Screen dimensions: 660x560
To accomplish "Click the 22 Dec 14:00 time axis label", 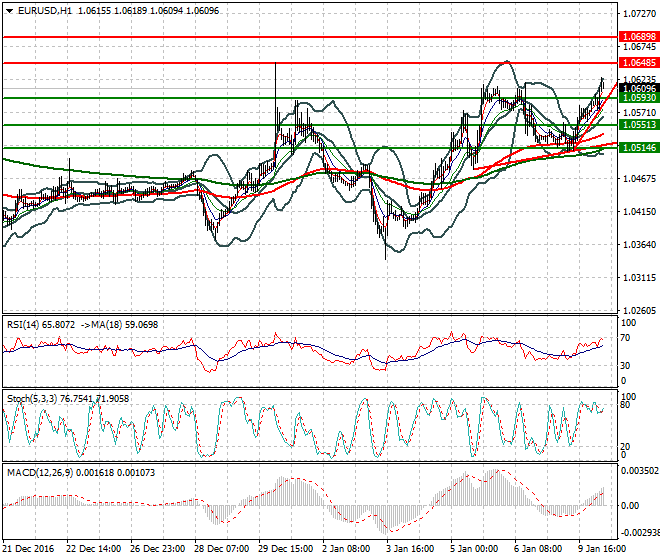I will click(x=94, y=549).
